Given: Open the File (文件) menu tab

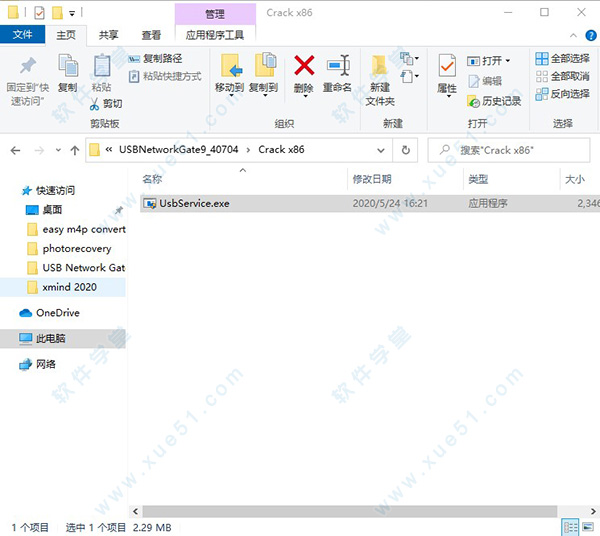Looking at the screenshot, I should click(20, 35).
